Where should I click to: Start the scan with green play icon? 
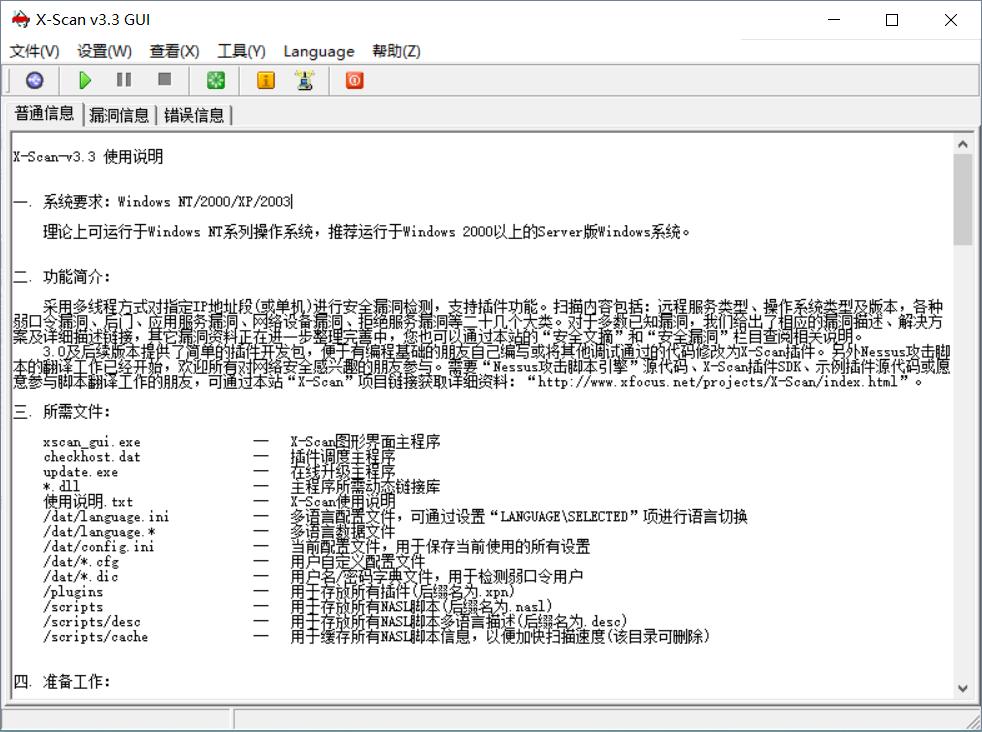(85, 80)
